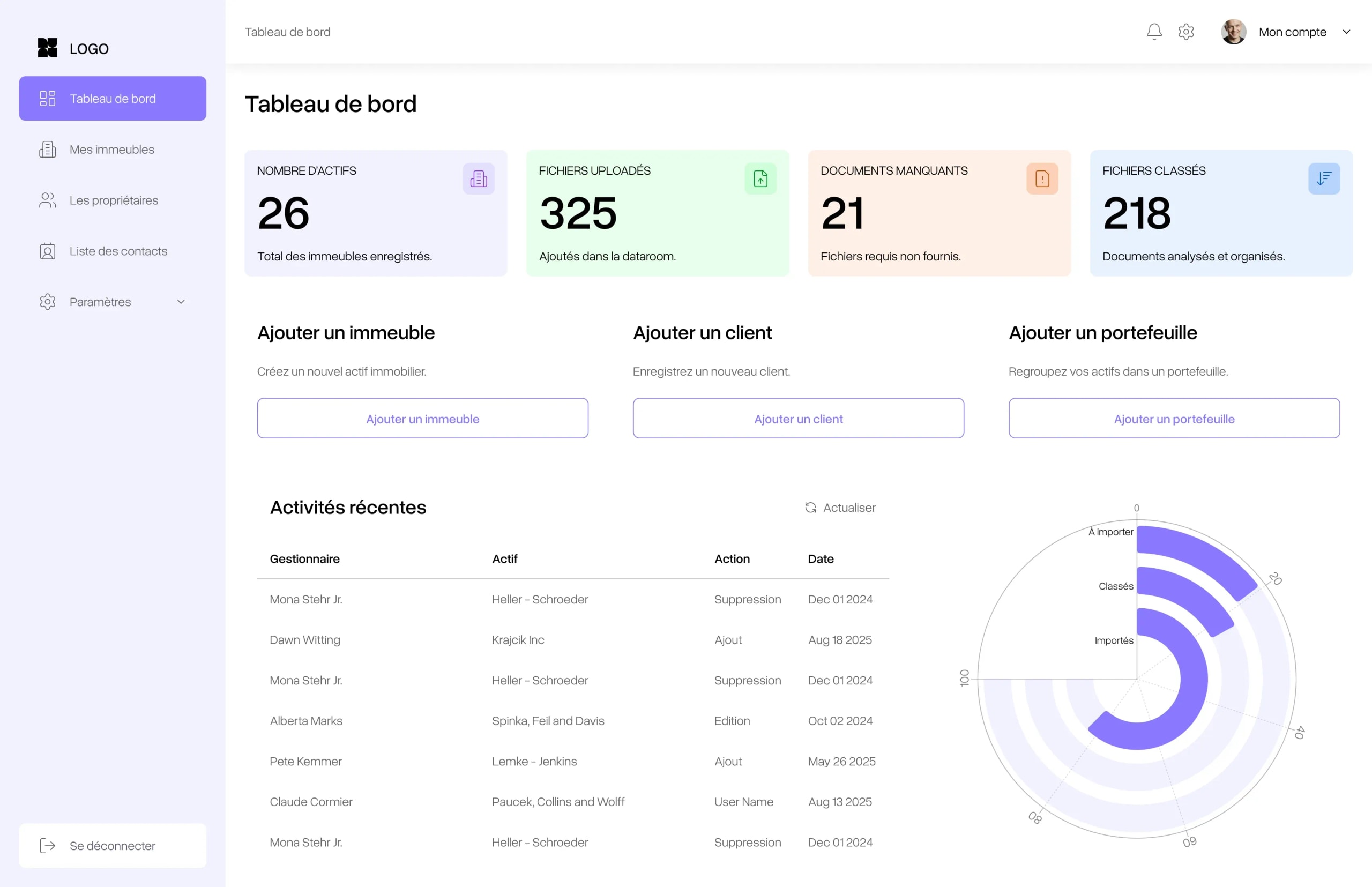The image size is (1372, 887).
Task: Click Ajouter un portefeuille button
Action: point(1174,418)
